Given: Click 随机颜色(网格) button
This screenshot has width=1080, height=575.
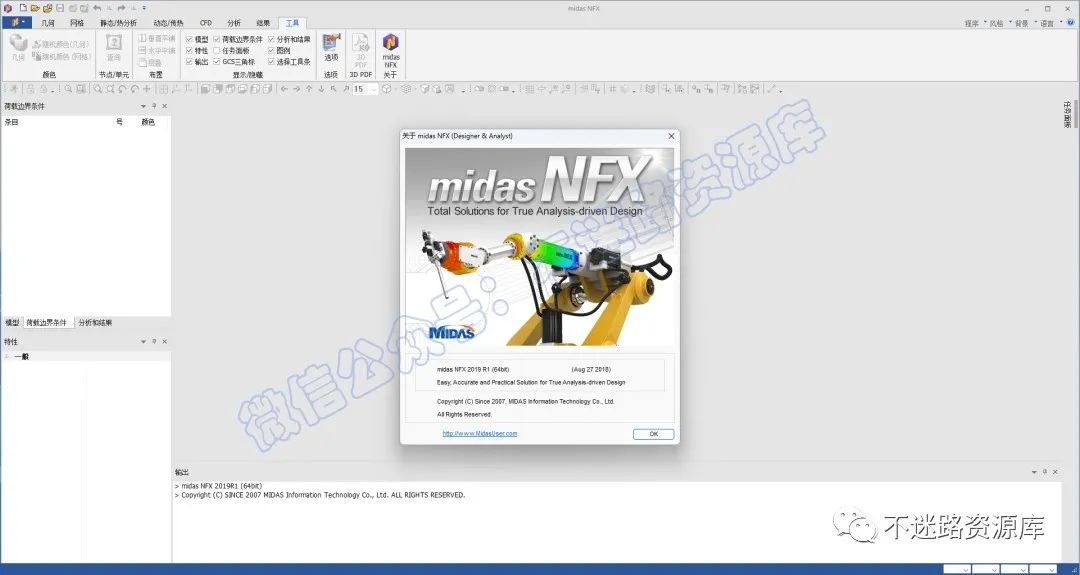Looking at the screenshot, I should 61,56.
